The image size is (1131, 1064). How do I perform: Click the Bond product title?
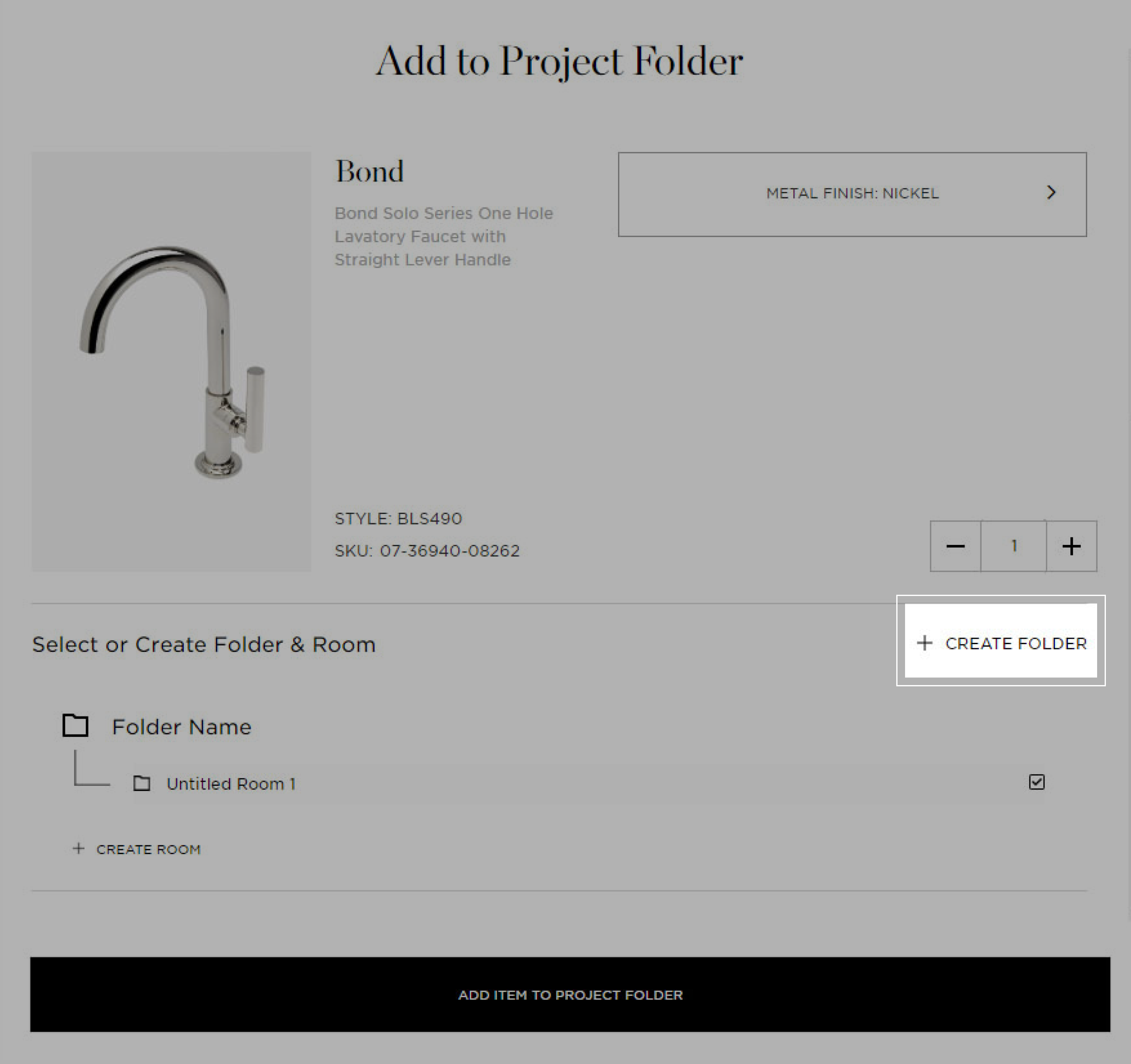pyautogui.click(x=369, y=171)
